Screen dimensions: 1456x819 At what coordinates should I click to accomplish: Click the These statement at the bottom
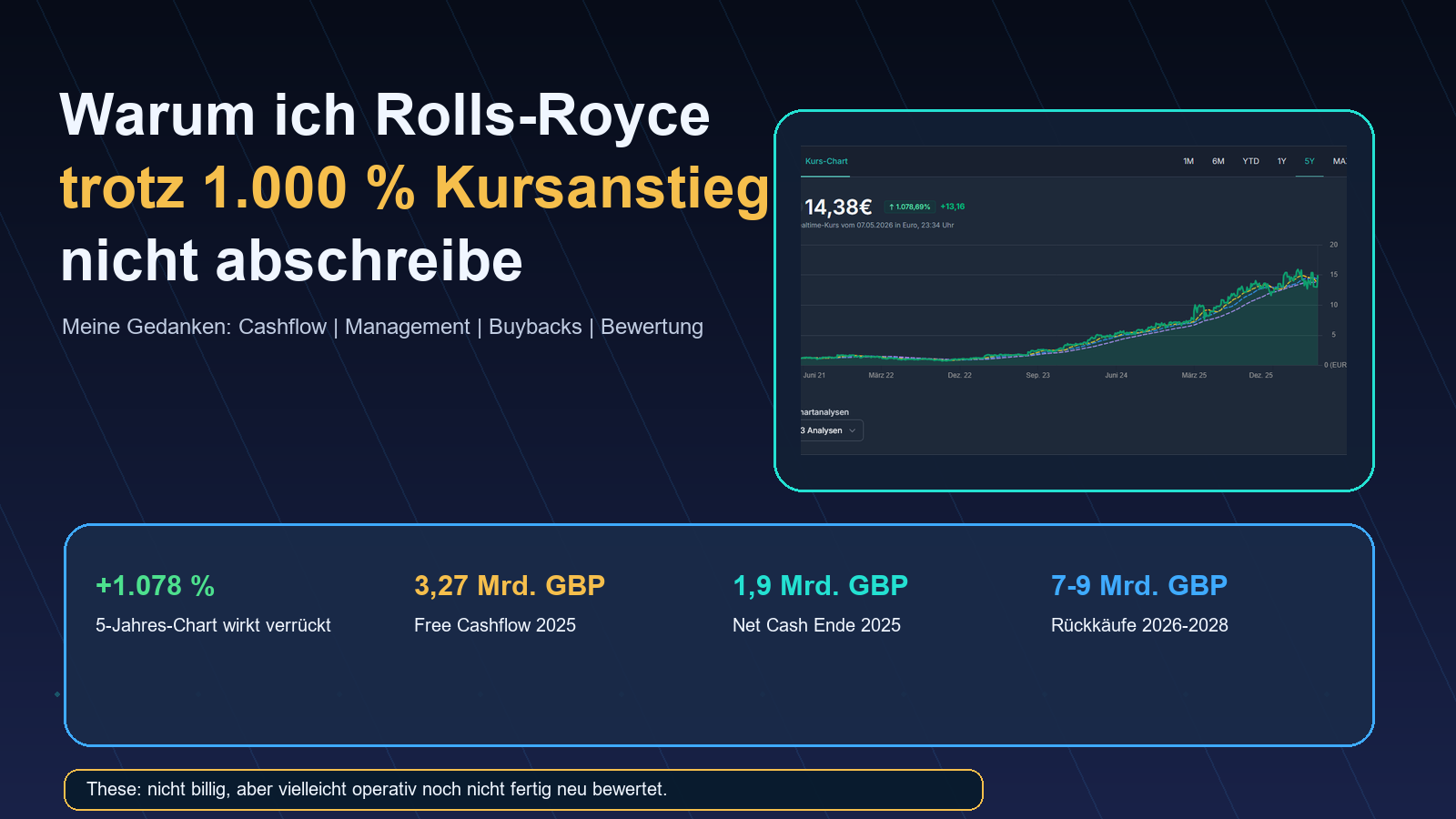tap(377, 789)
